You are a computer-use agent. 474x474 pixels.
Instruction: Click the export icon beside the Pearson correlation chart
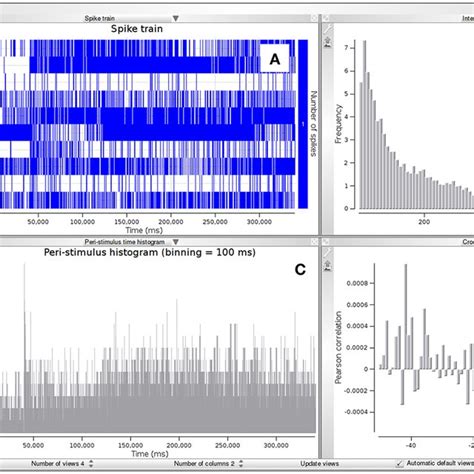coord(328,266)
